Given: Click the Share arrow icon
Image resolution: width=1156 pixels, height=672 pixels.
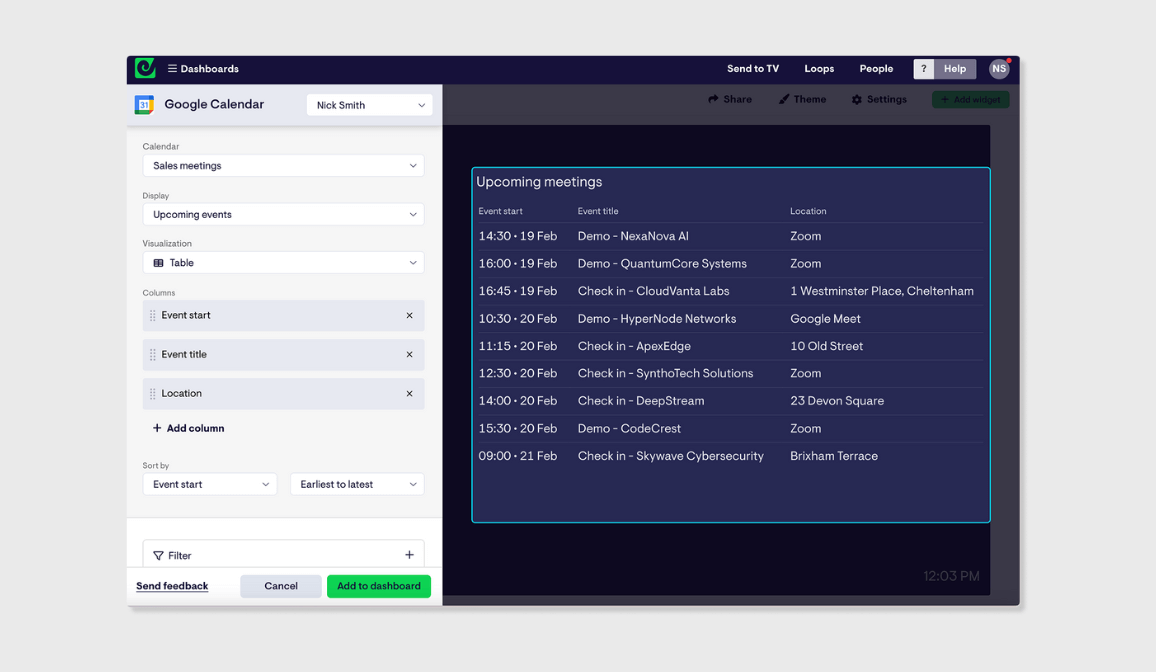Looking at the screenshot, I should pyautogui.click(x=713, y=99).
